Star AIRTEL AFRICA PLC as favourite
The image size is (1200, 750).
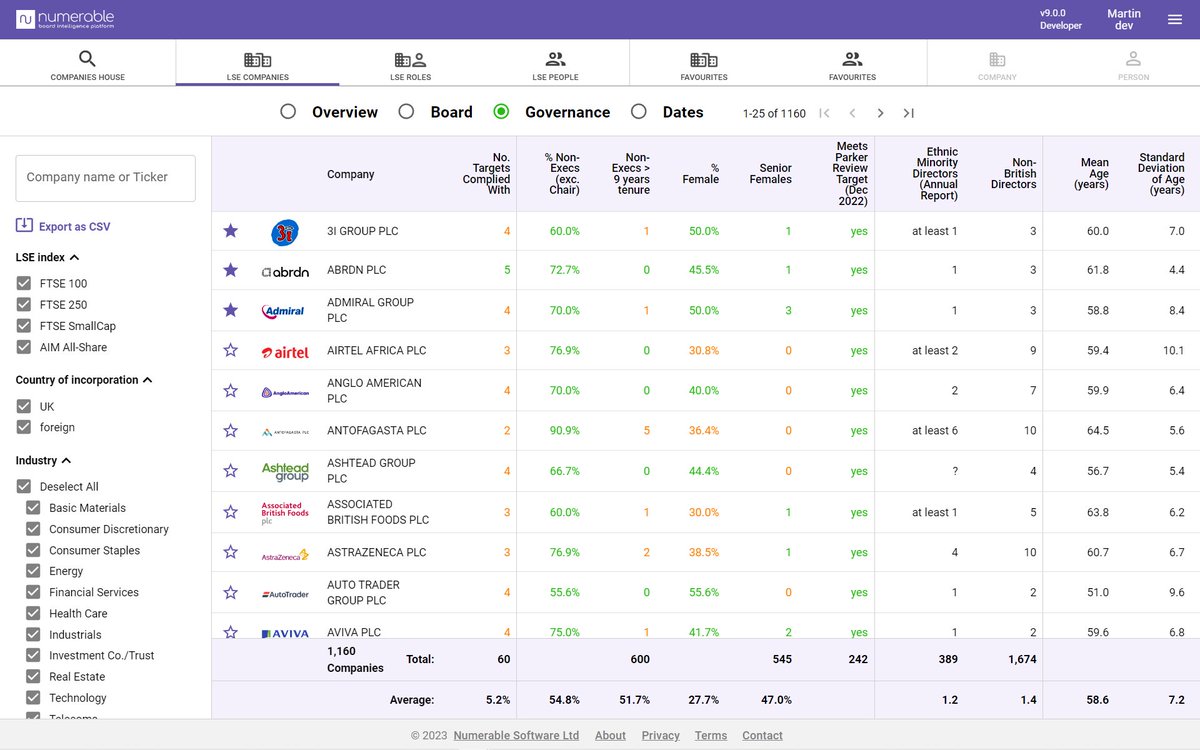231,350
